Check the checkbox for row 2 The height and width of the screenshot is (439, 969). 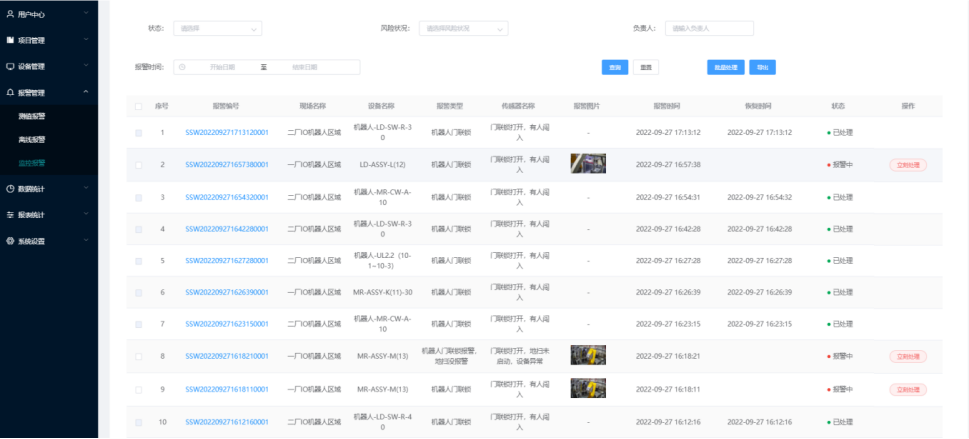138,165
